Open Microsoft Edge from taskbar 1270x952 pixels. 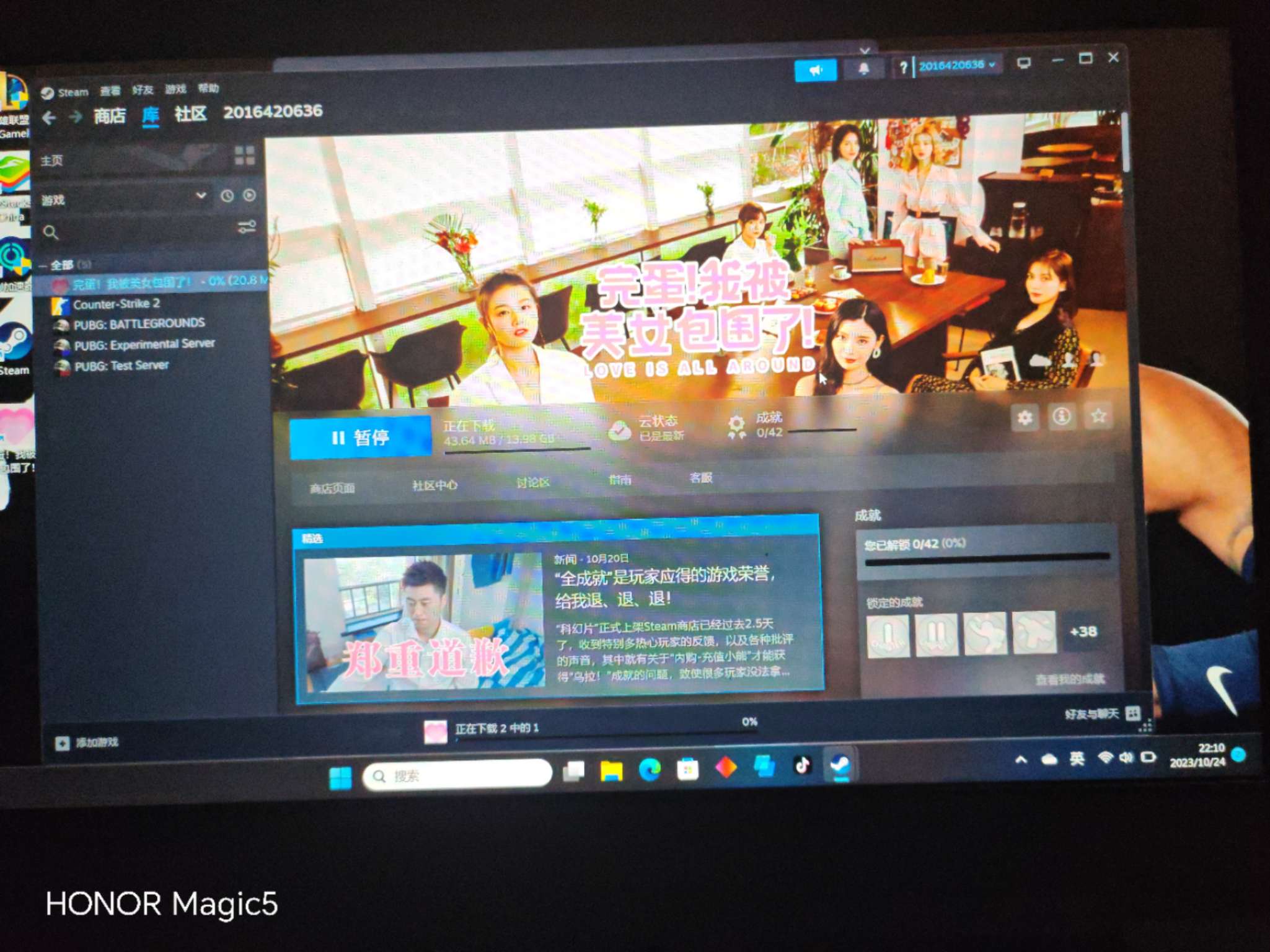tap(650, 770)
